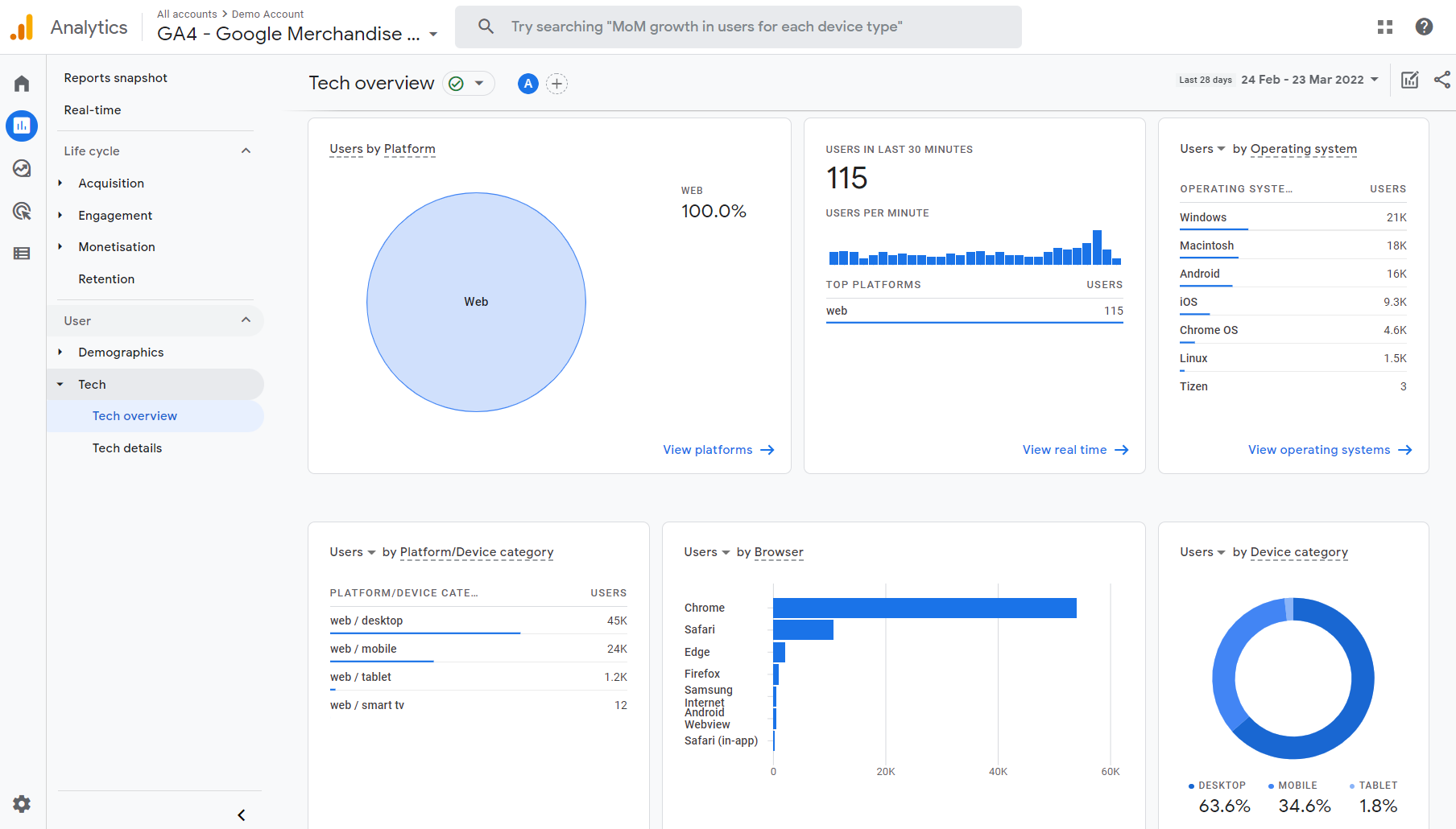Select the web / mobile row

click(x=478, y=649)
